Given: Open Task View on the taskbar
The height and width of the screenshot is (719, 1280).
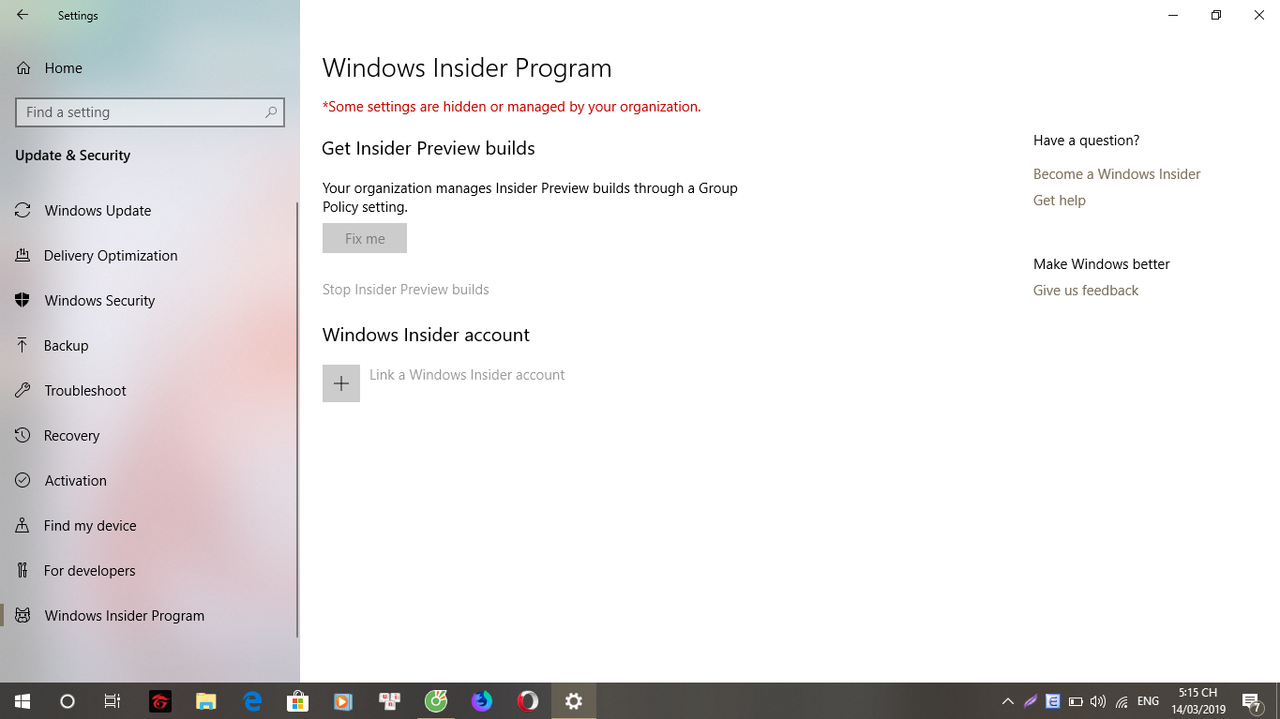Looking at the screenshot, I should (x=113, y=701).
